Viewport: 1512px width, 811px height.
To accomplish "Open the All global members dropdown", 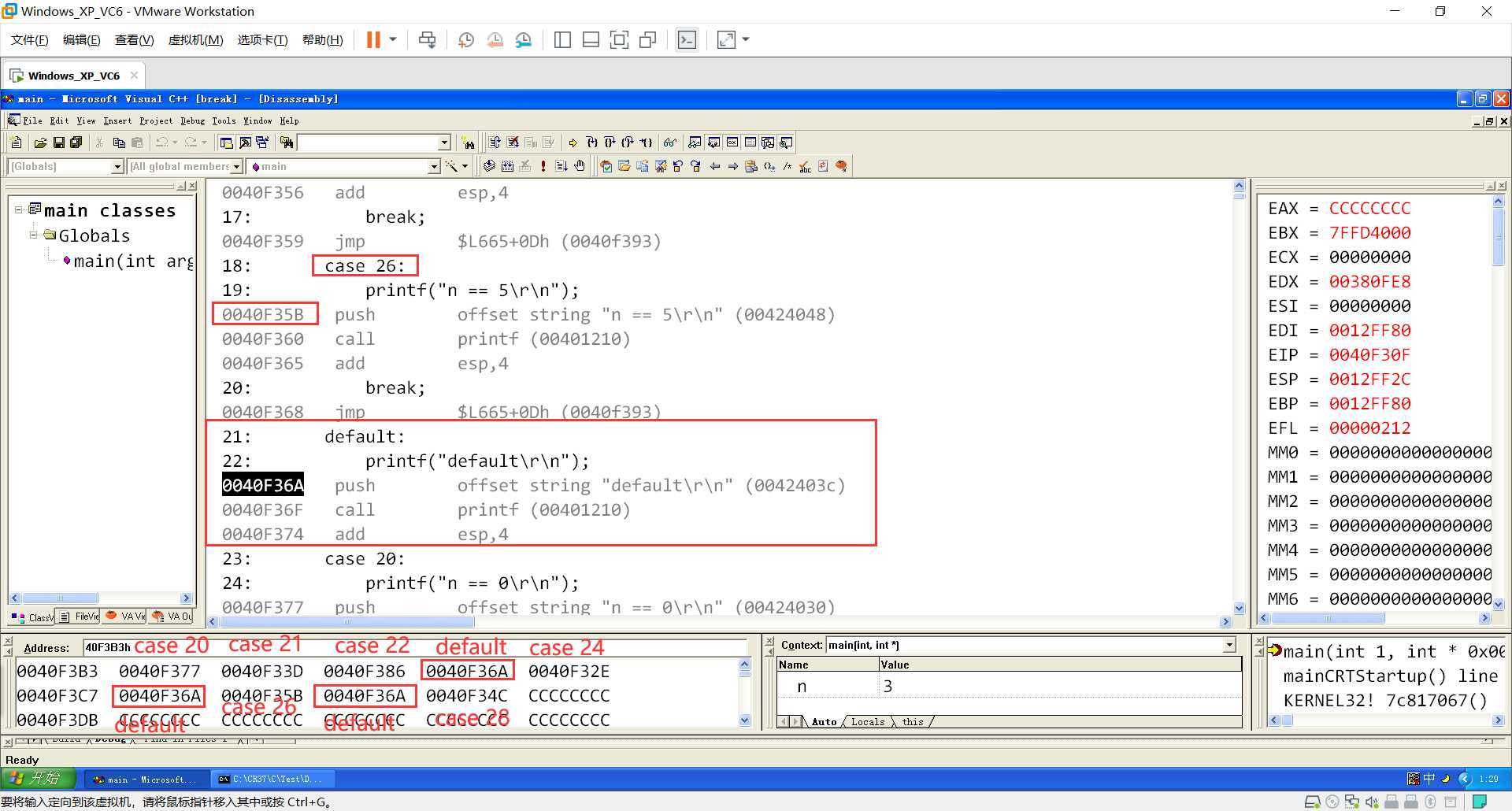I will coord(236,166).
